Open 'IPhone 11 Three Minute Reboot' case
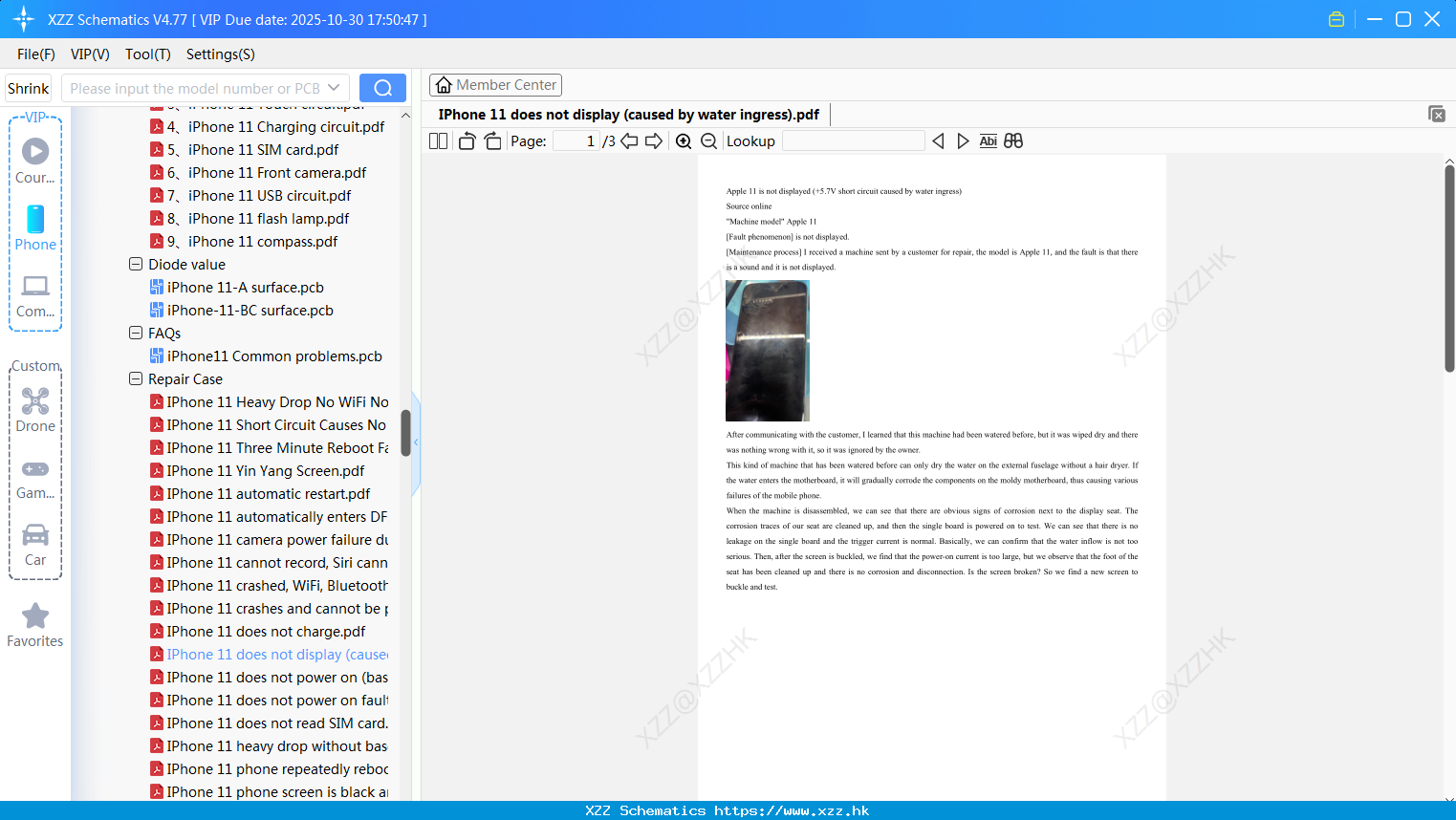 coord(270,447)
